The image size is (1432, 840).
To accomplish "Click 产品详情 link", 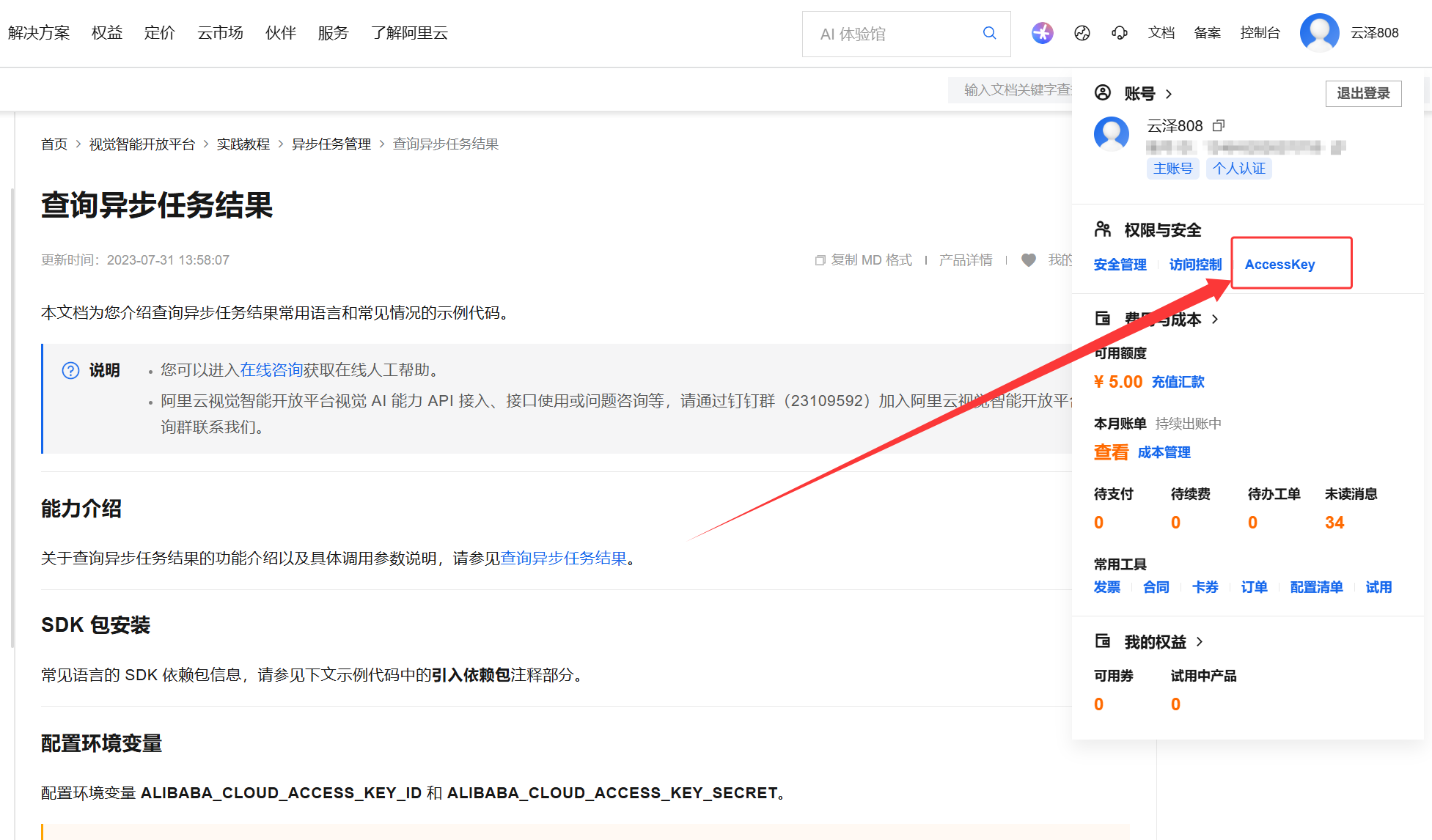I will [966, 260].
